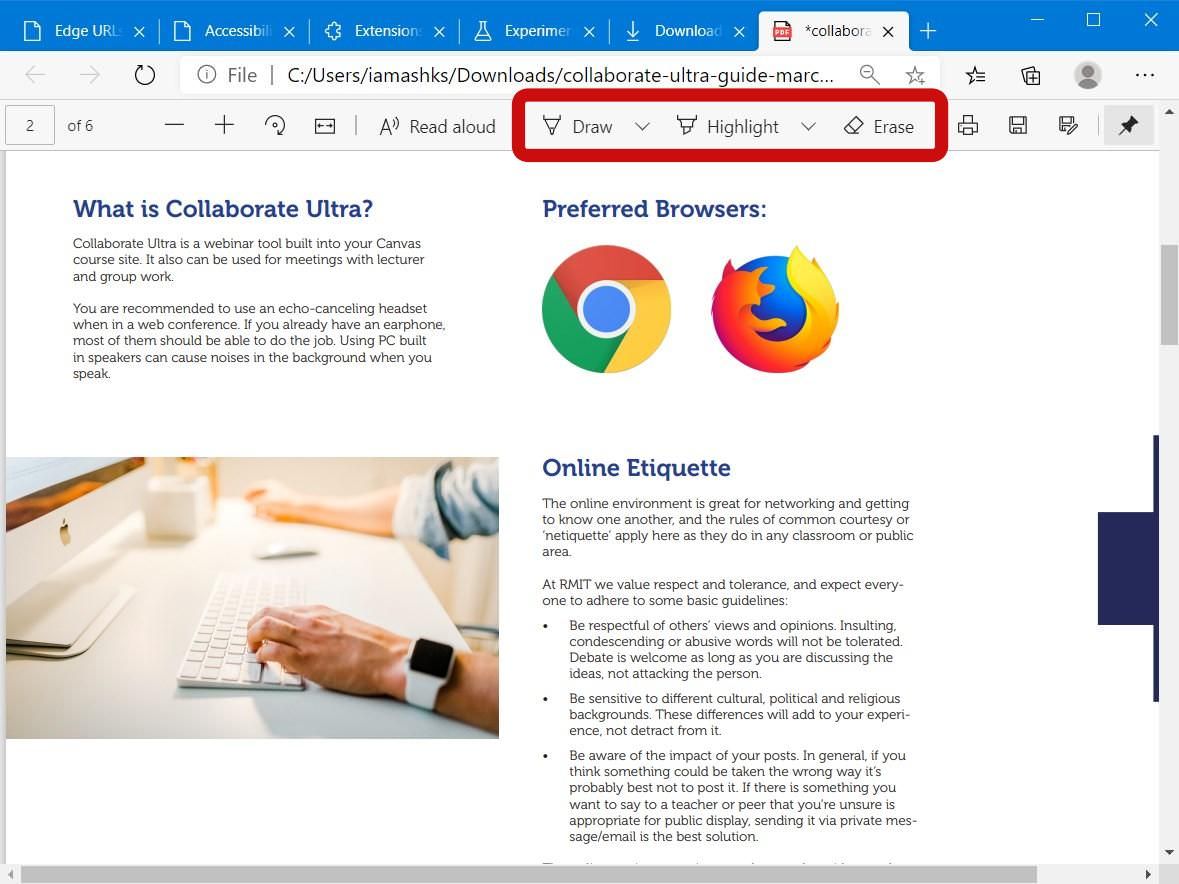Open a new tab with plus button
The width and height of the screenshot is (1179, 884).
click(928, 31)
